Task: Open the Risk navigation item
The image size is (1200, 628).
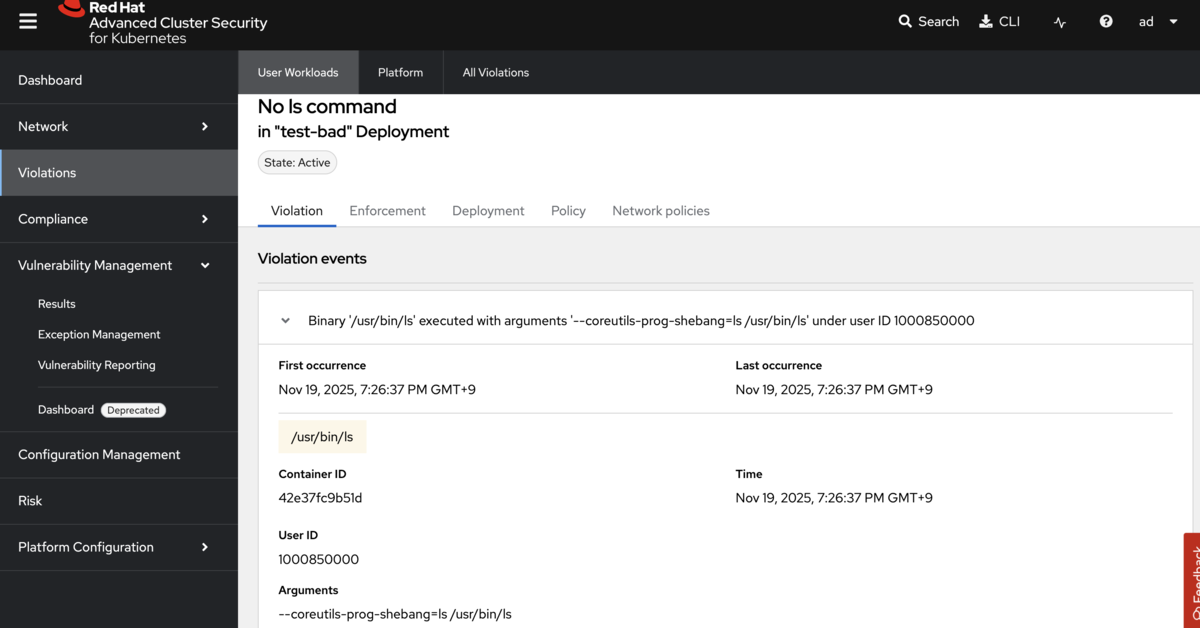Action: (x=30, y=501)
